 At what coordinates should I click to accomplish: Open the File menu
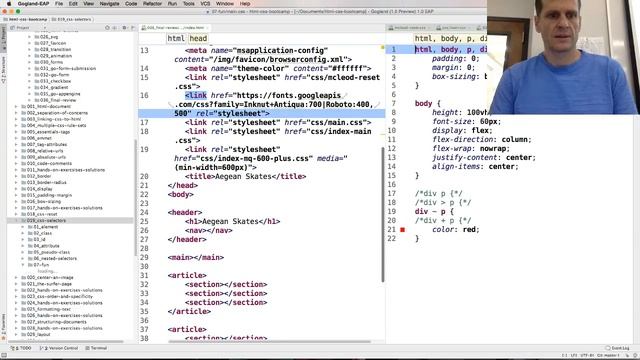point(59,4)
